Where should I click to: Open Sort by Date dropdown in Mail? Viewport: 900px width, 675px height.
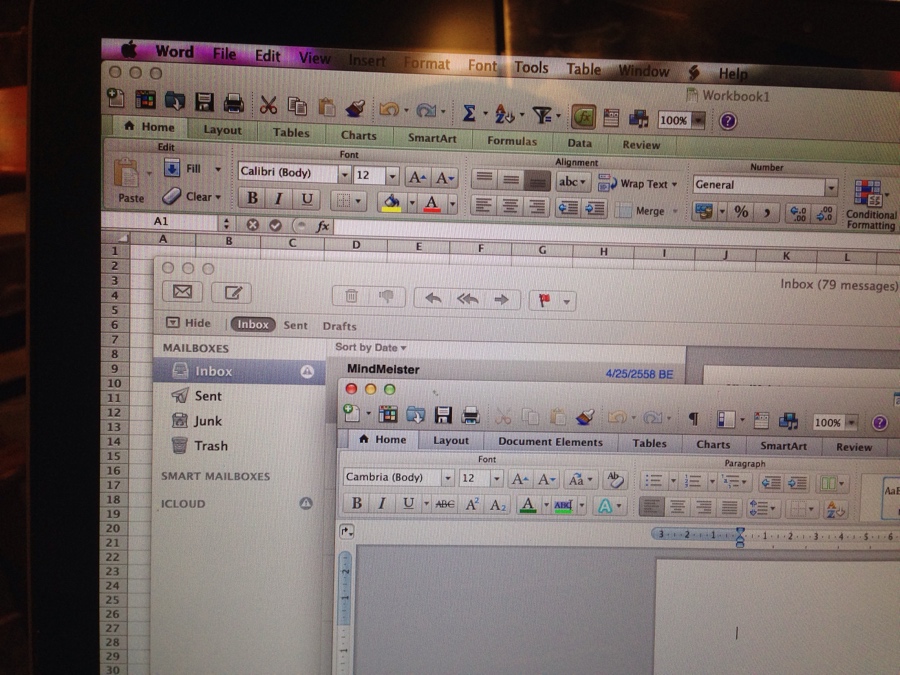[371, 347]
